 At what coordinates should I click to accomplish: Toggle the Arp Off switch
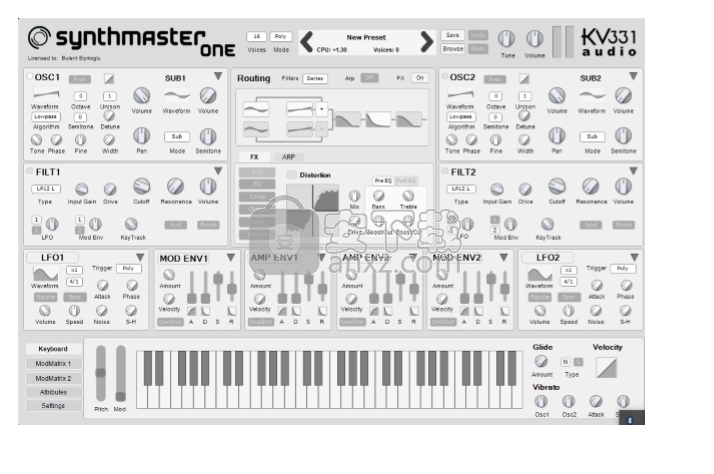coord(369,78)
